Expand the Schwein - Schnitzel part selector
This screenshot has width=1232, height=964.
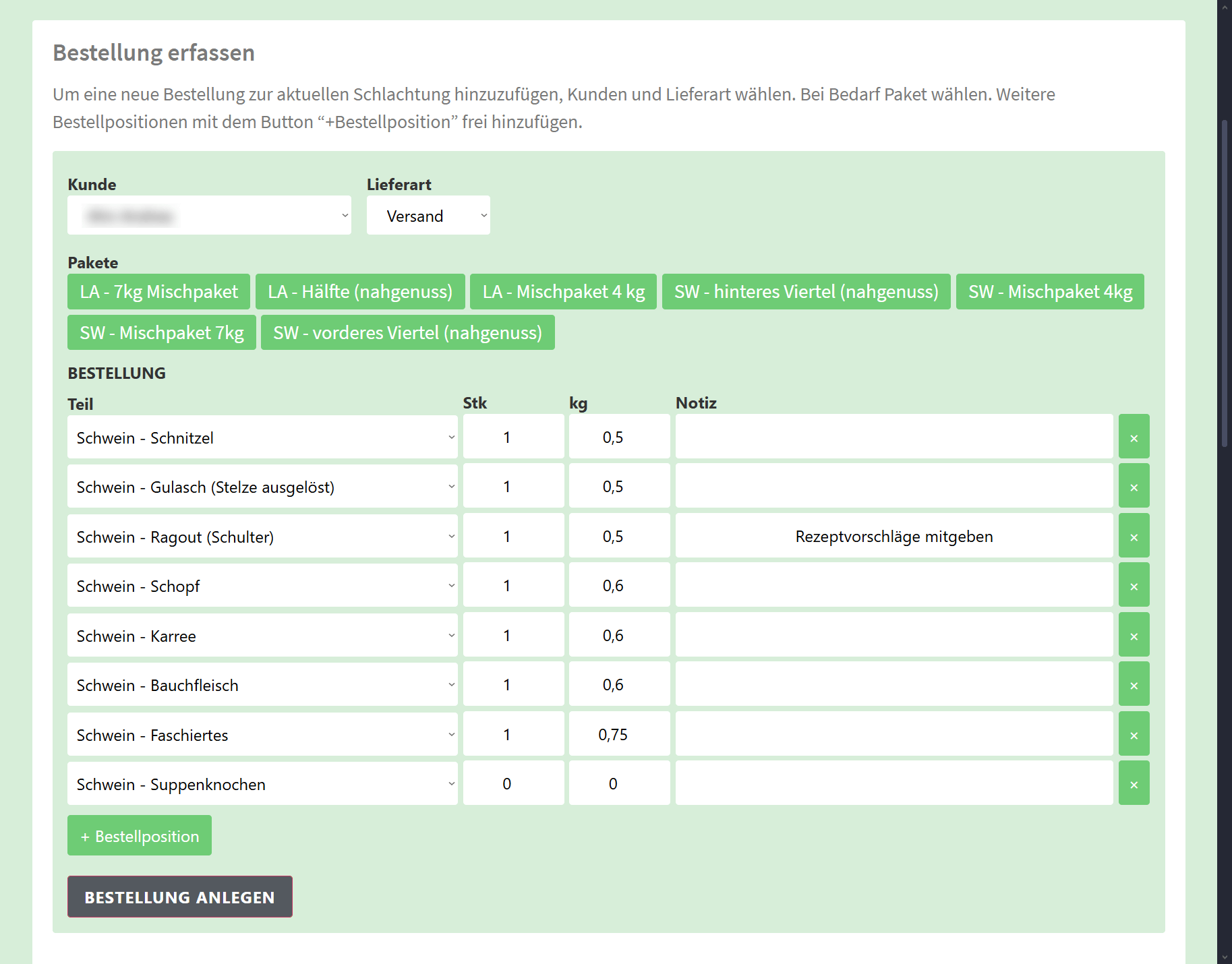coord(262,438)
